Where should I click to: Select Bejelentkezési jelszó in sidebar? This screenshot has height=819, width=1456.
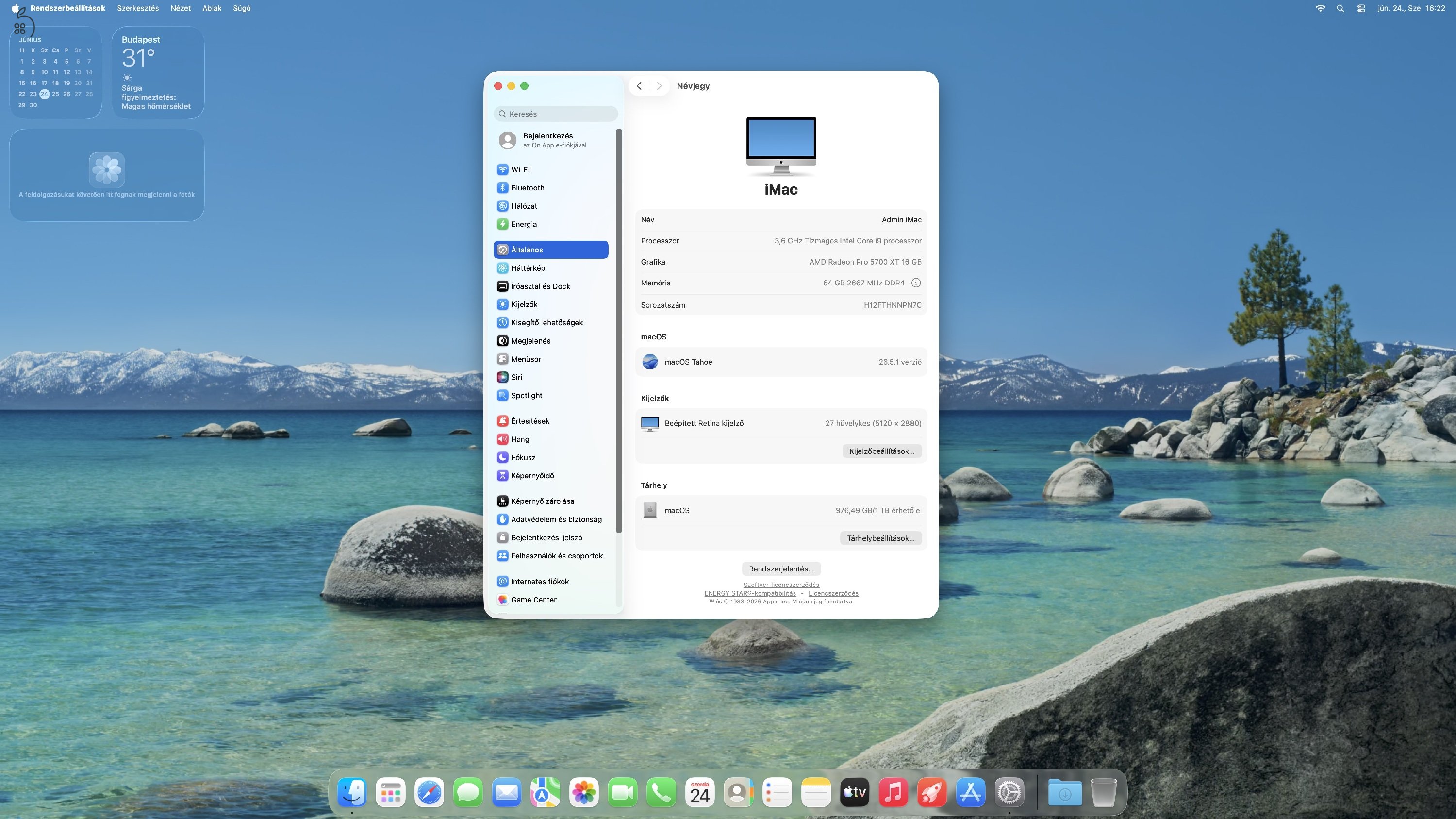550,537
